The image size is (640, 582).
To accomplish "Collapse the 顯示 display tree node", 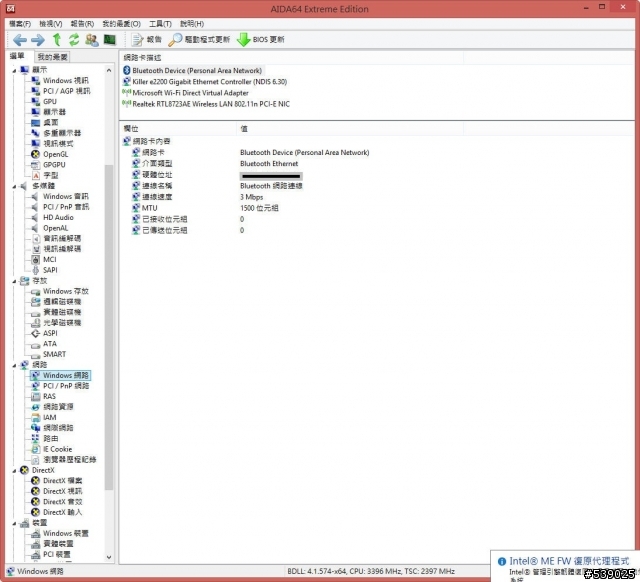I will click(14, 70).
